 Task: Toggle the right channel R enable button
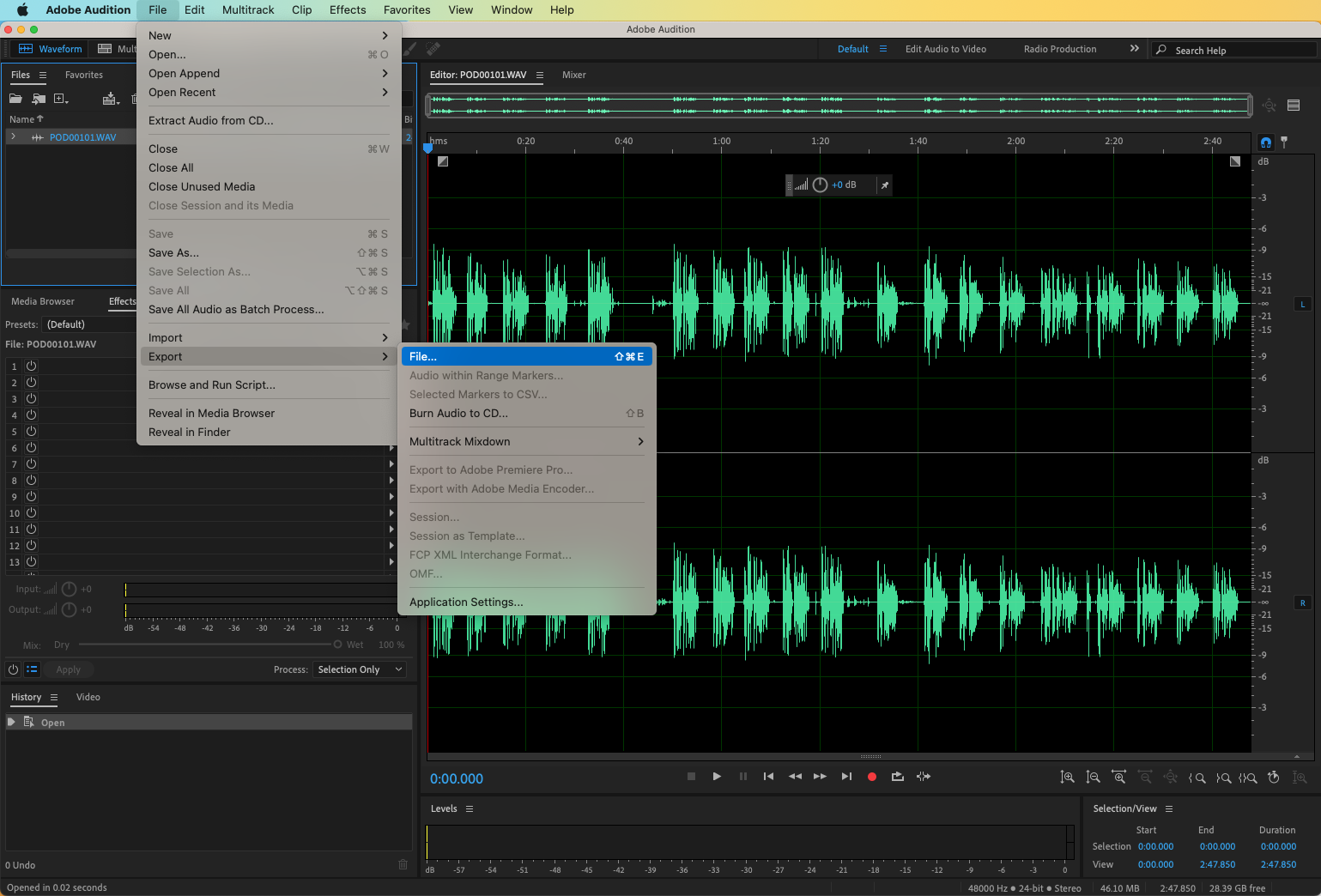pos(1302,602)
